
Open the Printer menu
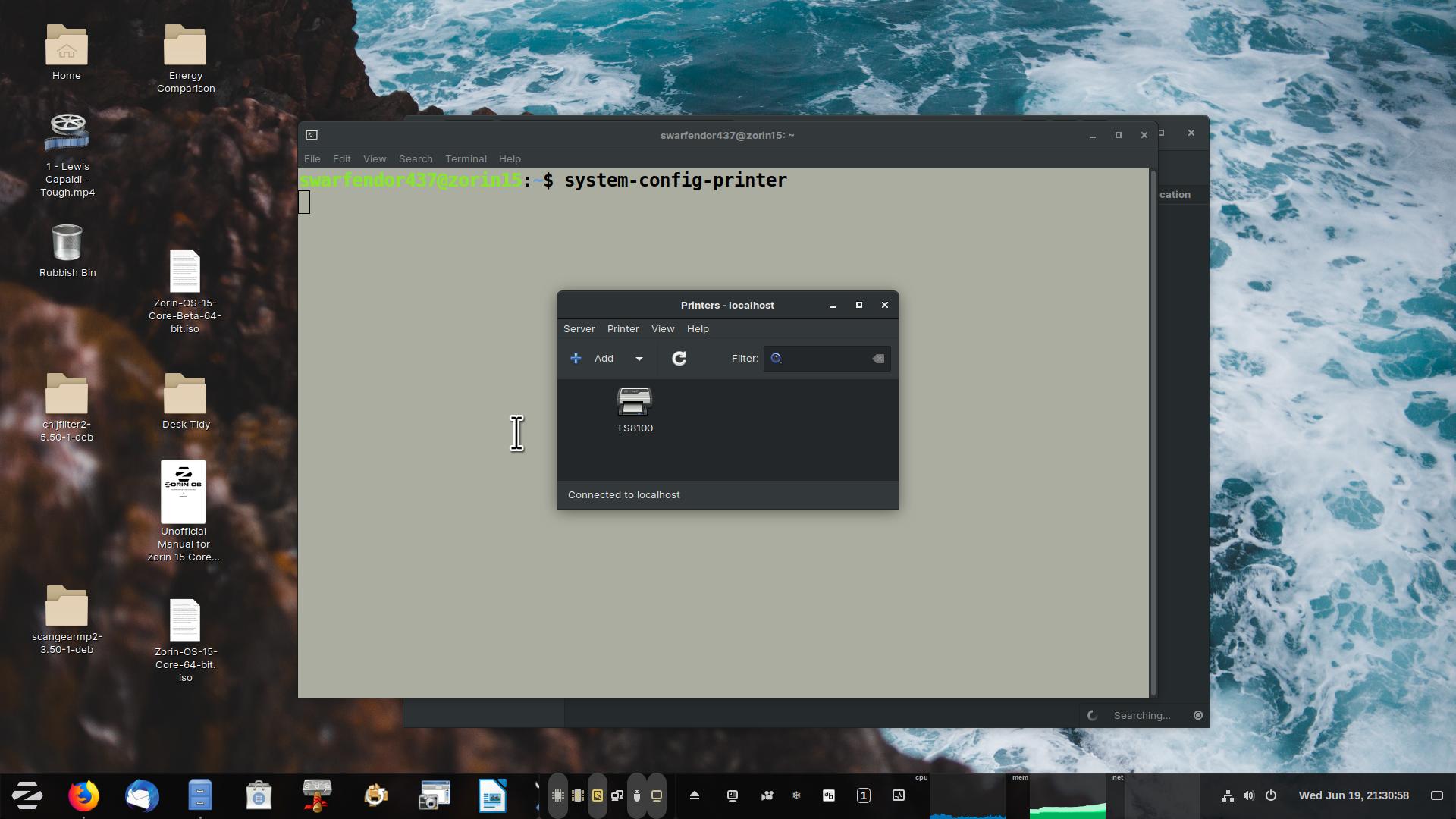coord(623,329)
